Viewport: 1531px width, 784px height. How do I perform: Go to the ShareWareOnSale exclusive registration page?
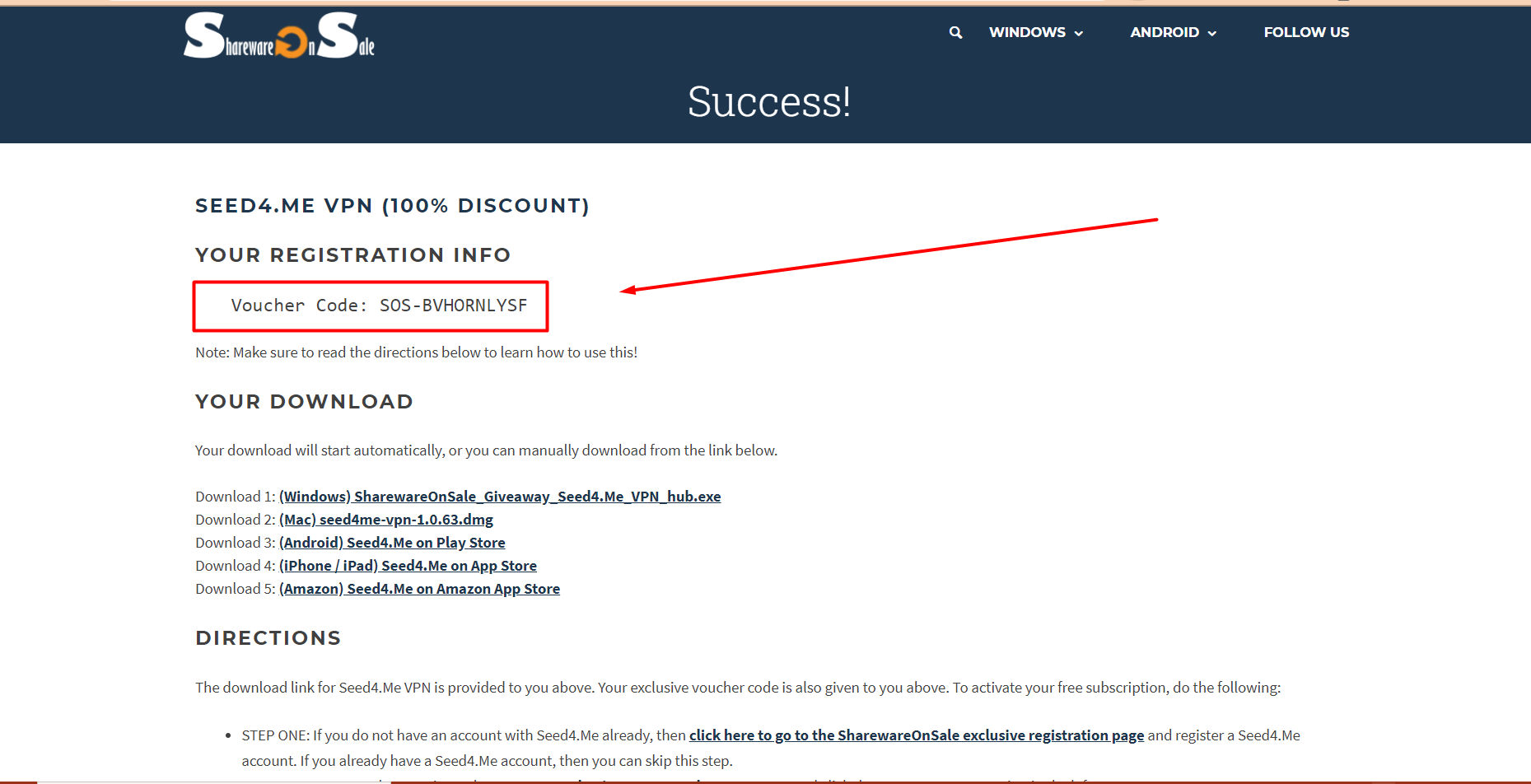916,735
